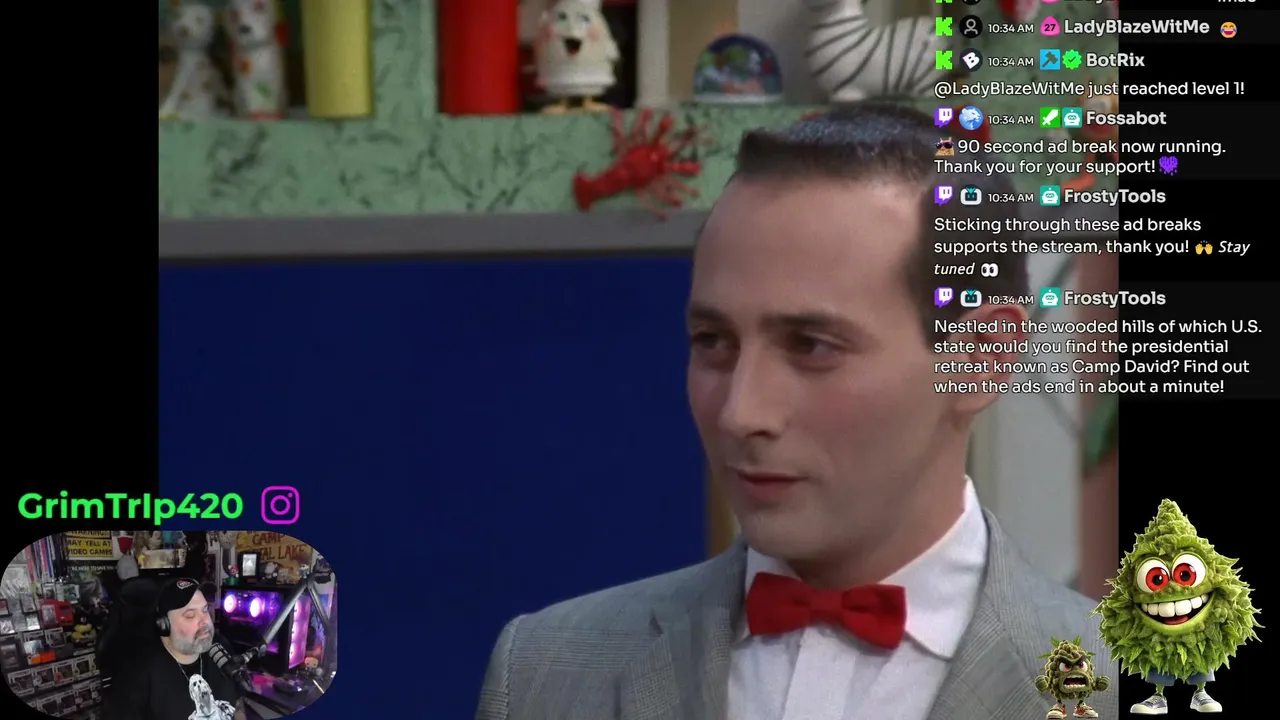Click the bot badge above 'Sticking through these ad breaks'
The image size is (1280, 720).
click(x=1049, y=196)
